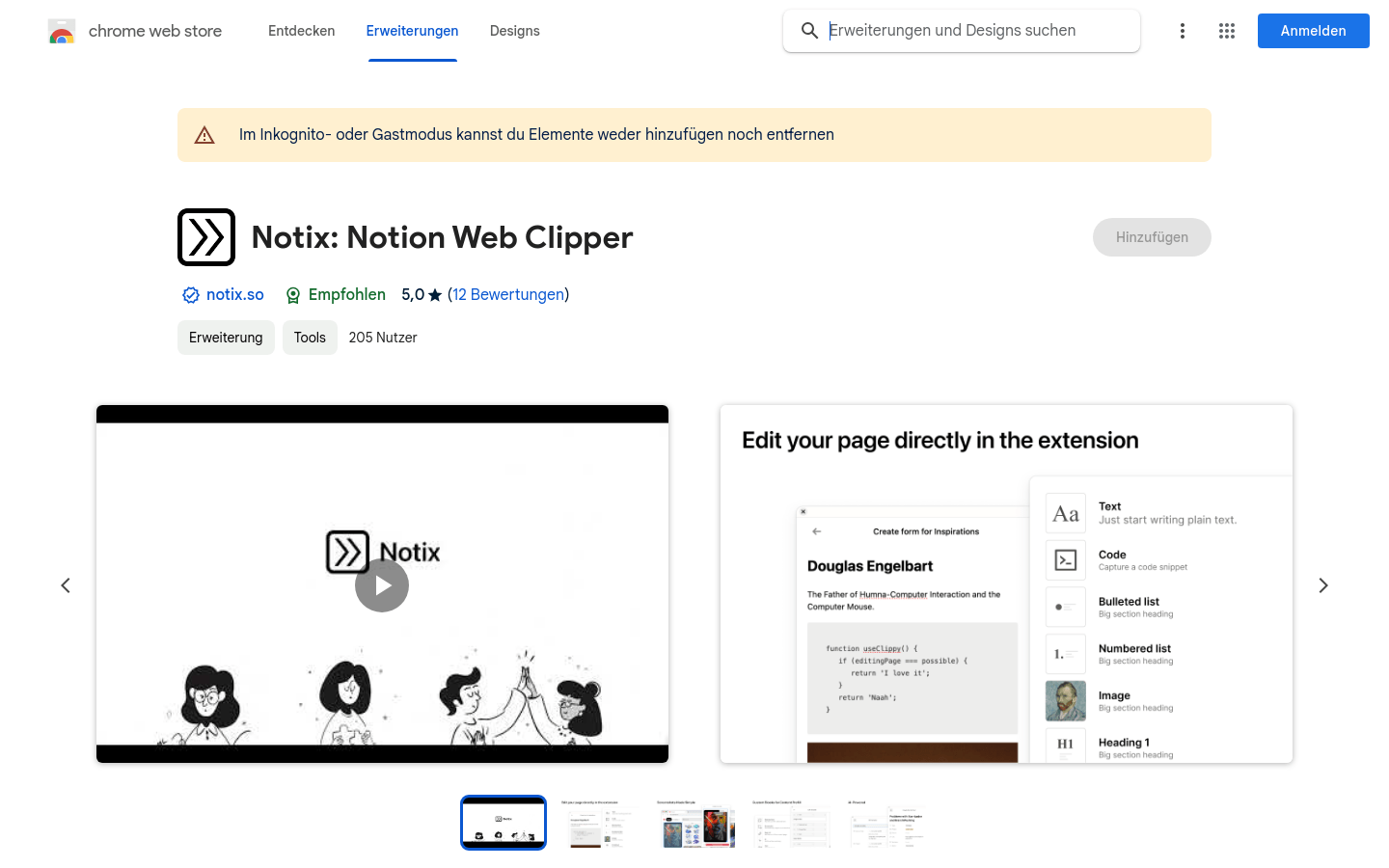The width and height of the screenshot is (1389, 868).
Task: Click the 5,0 star rating
Action: point(422,295)
